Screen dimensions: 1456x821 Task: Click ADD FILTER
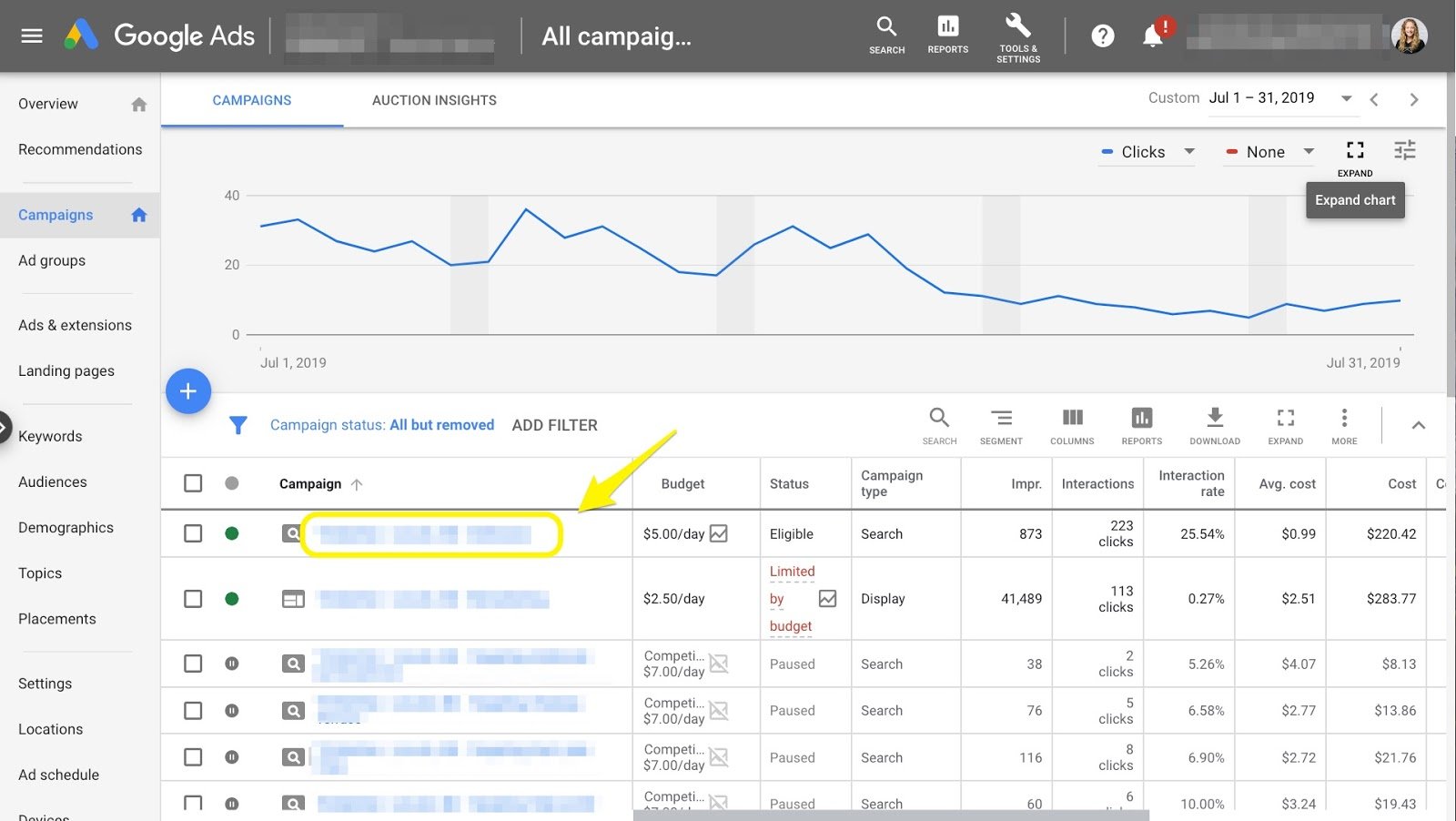coord(554,425)
